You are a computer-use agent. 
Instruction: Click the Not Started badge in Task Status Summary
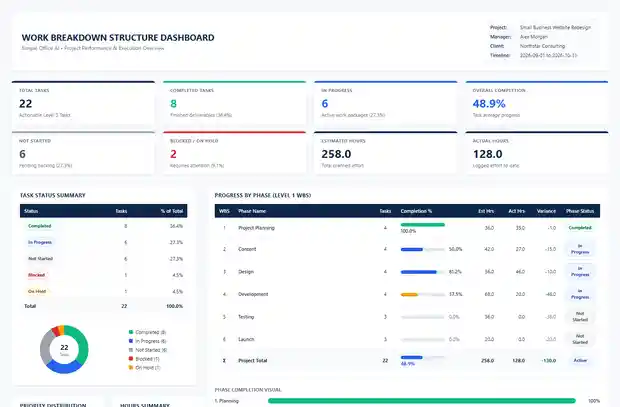(x=40, y=258)
